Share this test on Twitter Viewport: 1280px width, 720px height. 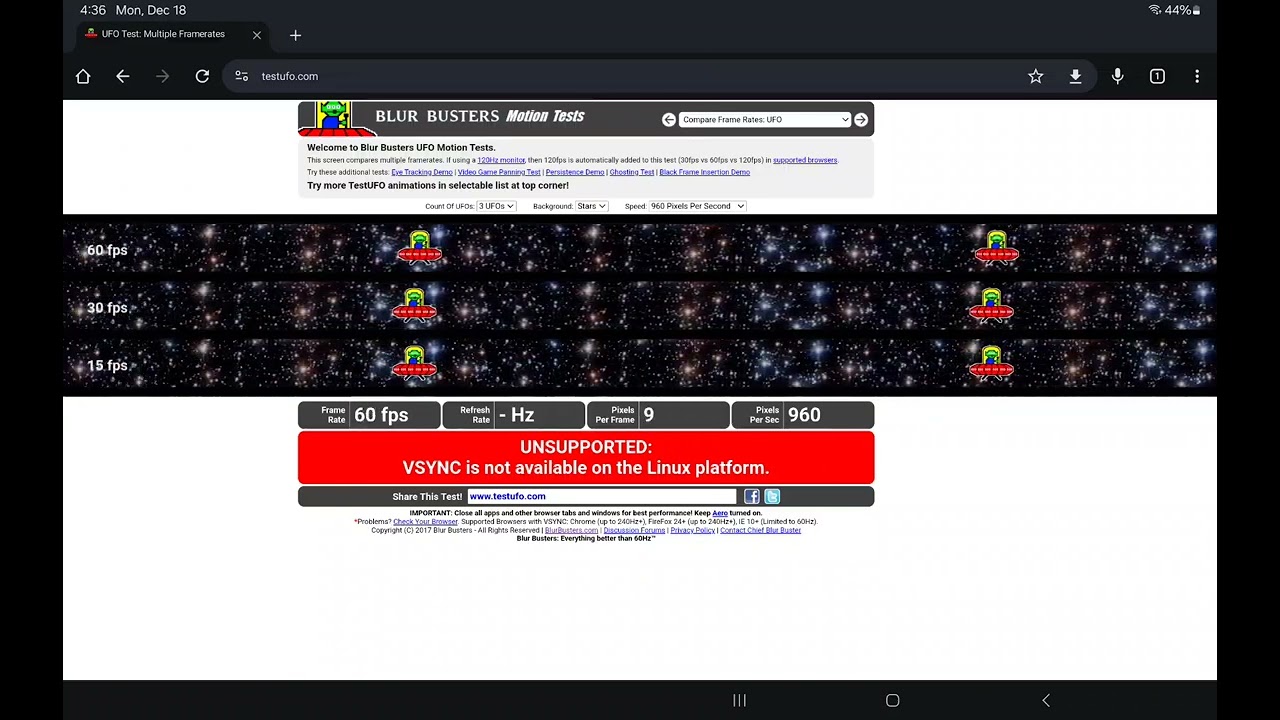pos(772,496)
